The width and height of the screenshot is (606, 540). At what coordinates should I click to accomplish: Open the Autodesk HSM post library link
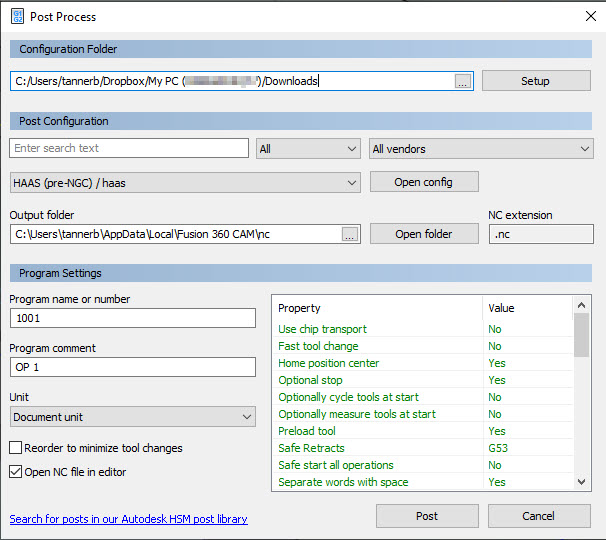(128, 519)
